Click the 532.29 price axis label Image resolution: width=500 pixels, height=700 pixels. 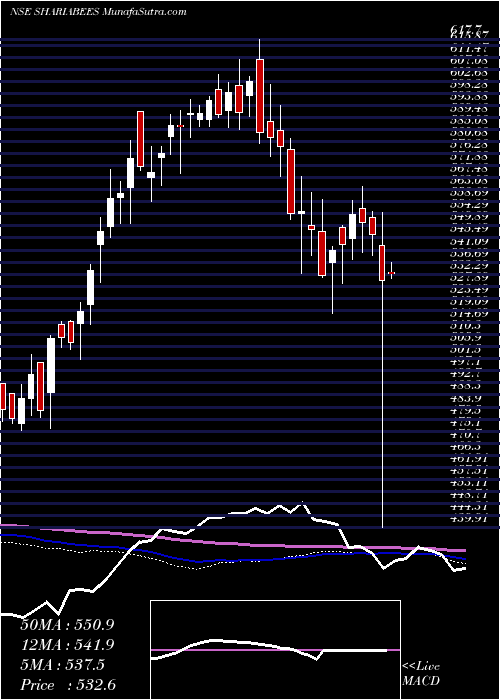tap(468, 266)
